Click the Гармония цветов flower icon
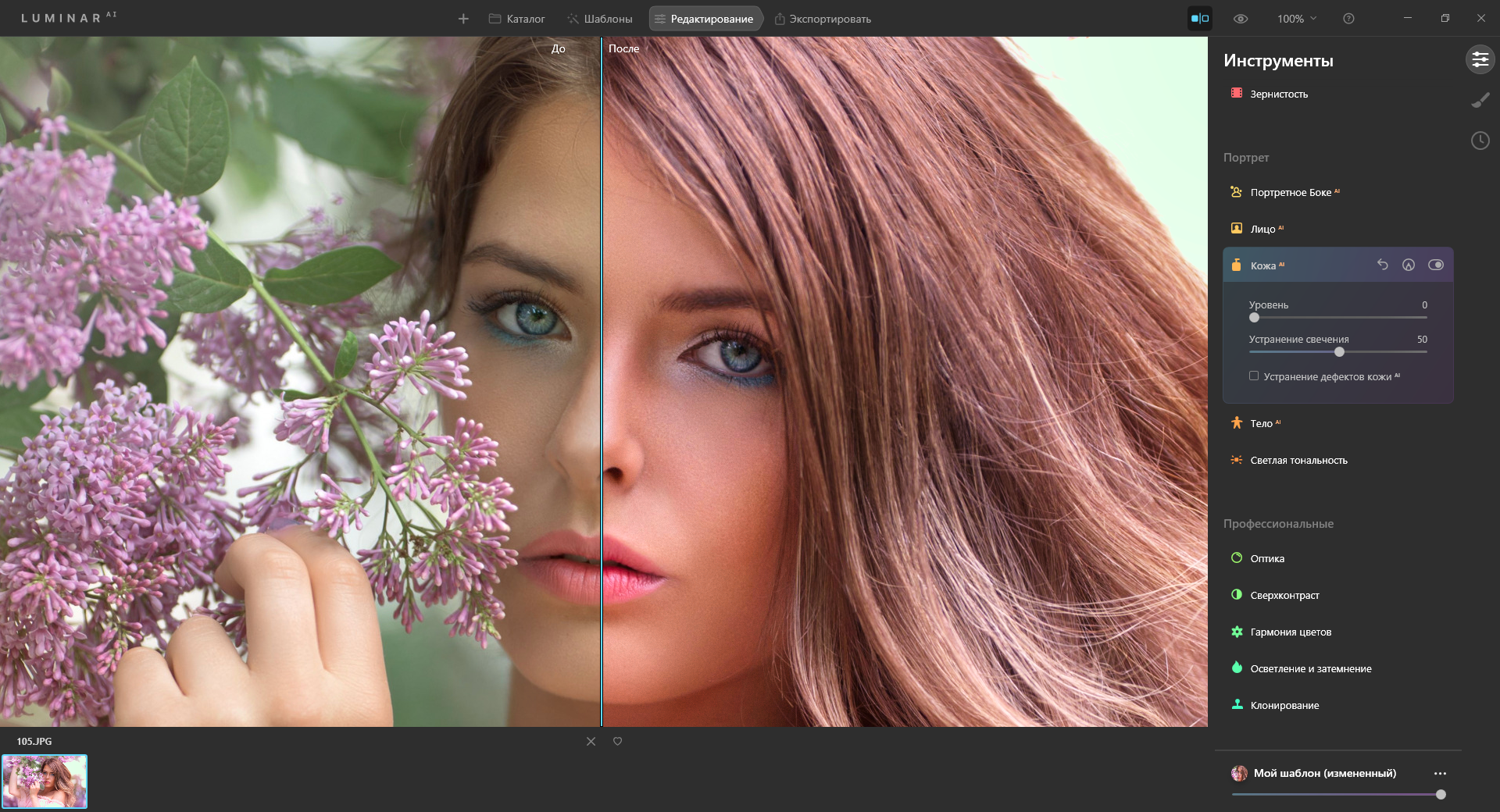 1237,632
